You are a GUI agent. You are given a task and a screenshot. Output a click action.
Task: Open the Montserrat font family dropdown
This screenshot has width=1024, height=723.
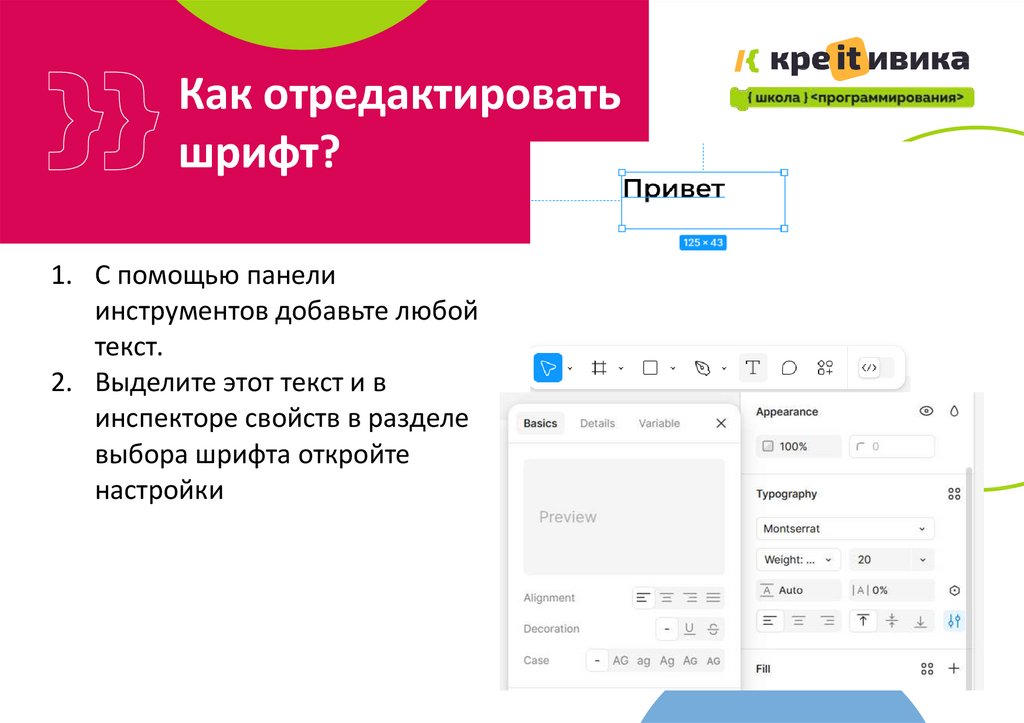click(x=845, y=528)
